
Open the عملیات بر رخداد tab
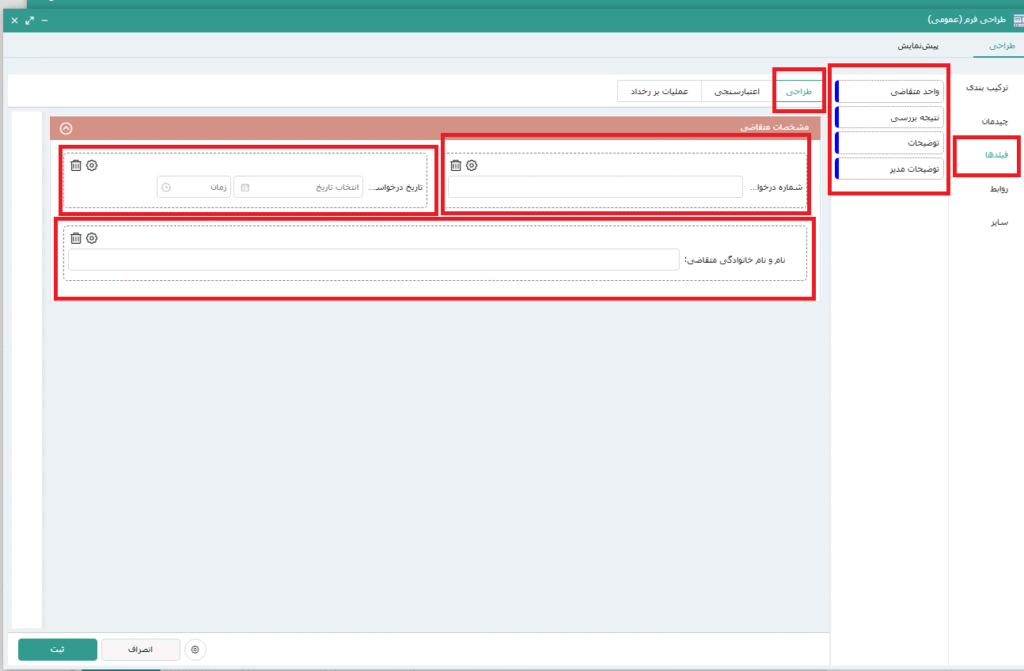pos(656,92)
